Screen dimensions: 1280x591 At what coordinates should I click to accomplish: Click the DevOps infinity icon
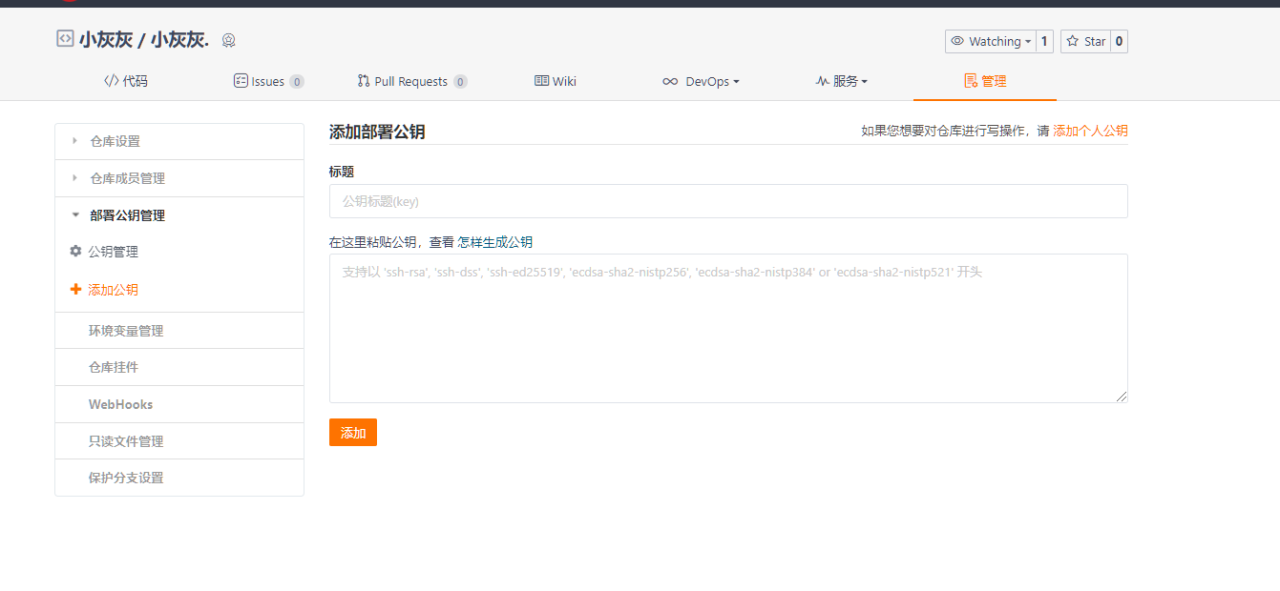(670, 81)
